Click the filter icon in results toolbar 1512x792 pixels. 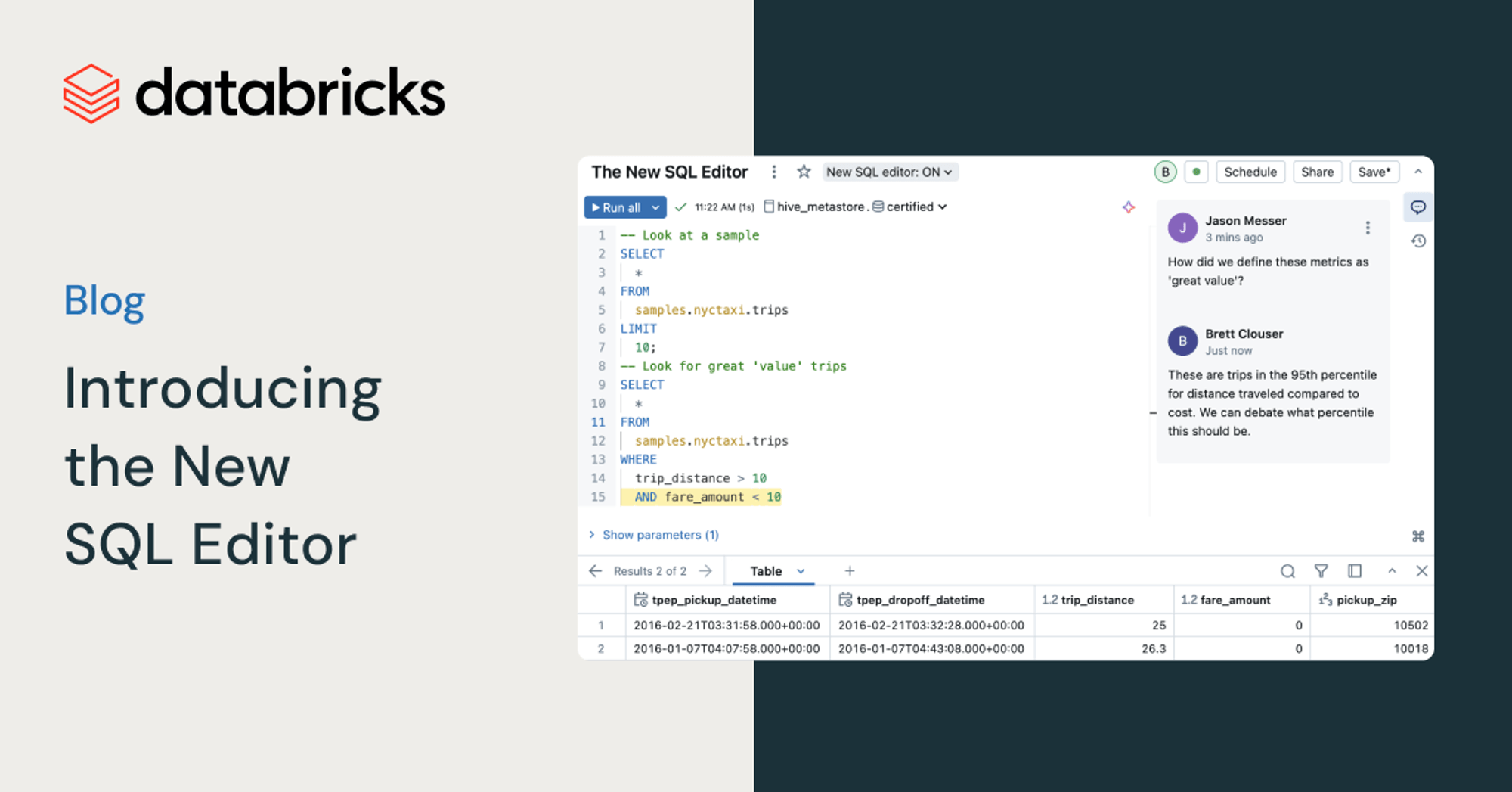pos(1321,571)
